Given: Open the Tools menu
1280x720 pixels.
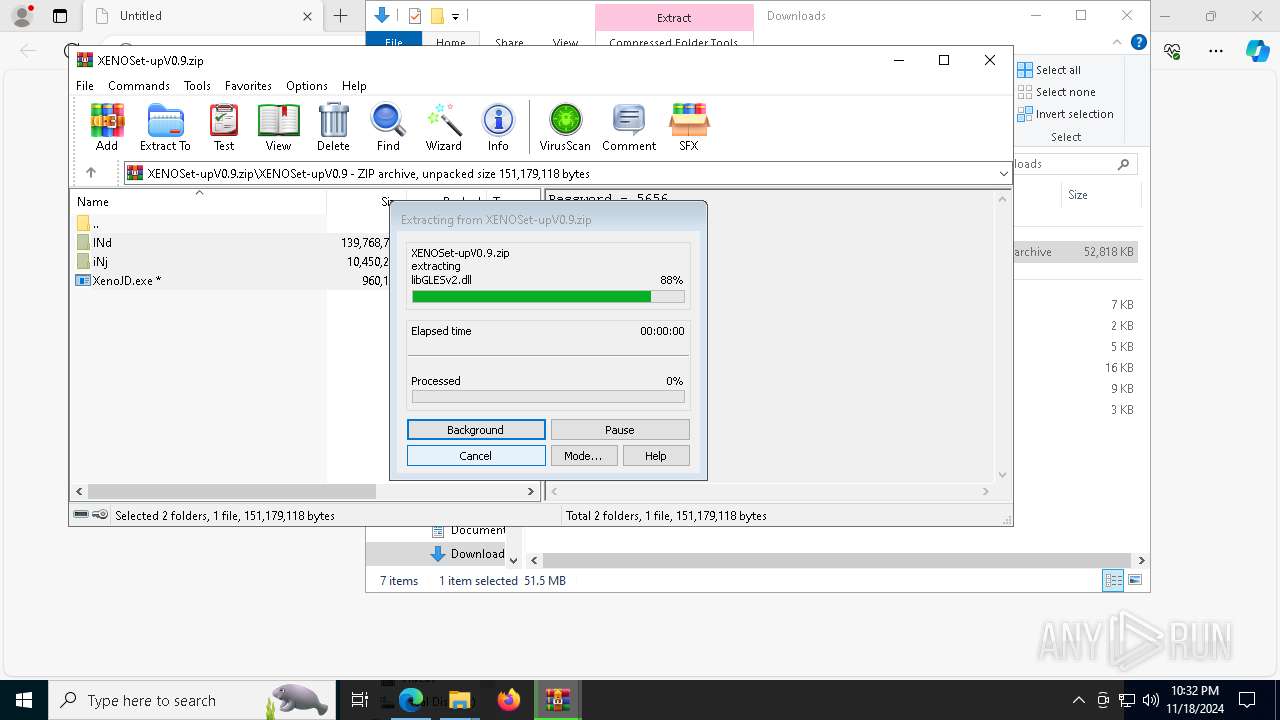Looking at the screenshot, I should pos(197,86).
